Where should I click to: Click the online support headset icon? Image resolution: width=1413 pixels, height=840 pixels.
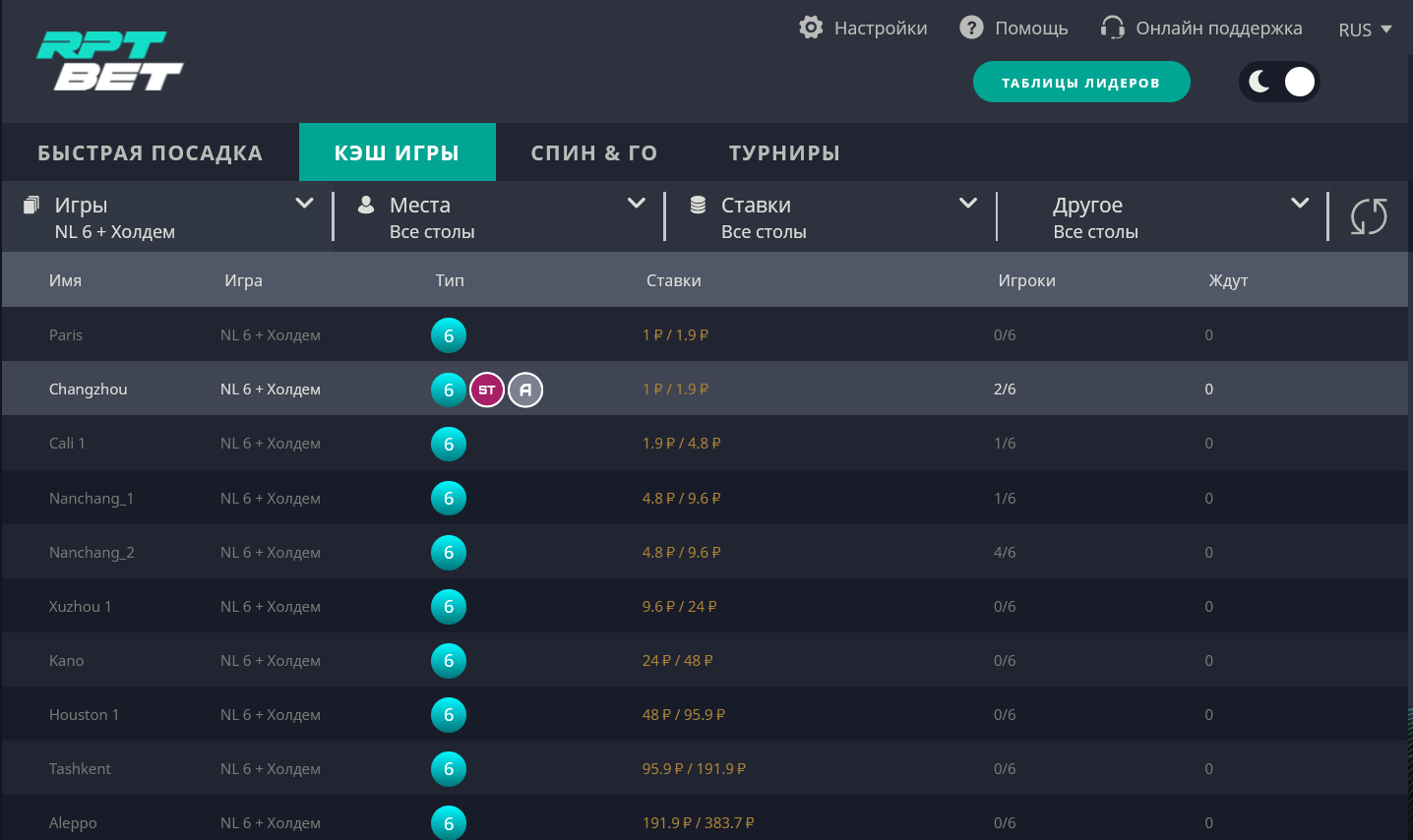(1112, 28)
